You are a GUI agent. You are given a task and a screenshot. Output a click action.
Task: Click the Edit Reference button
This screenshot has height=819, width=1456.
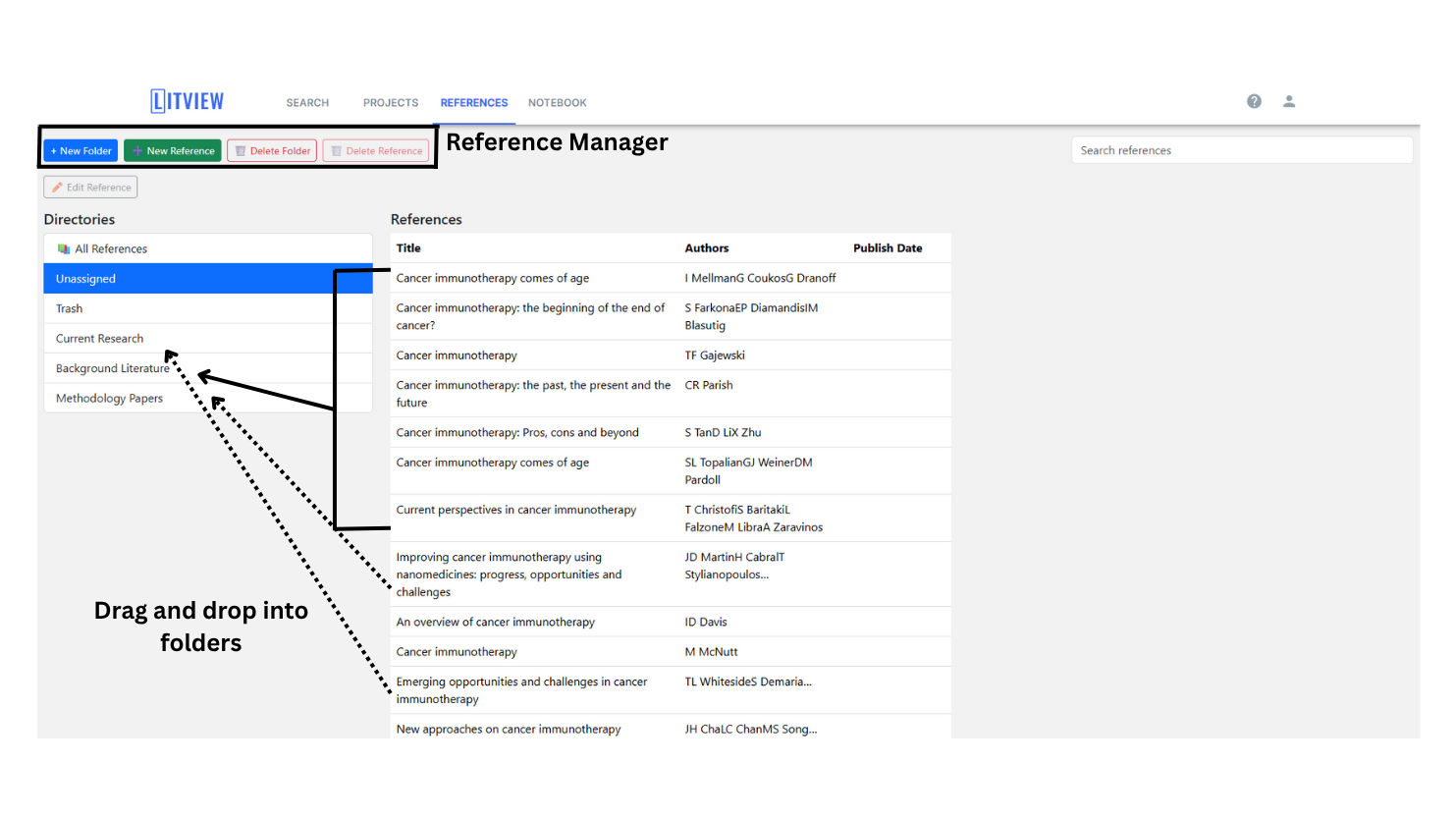pos(90,187)
